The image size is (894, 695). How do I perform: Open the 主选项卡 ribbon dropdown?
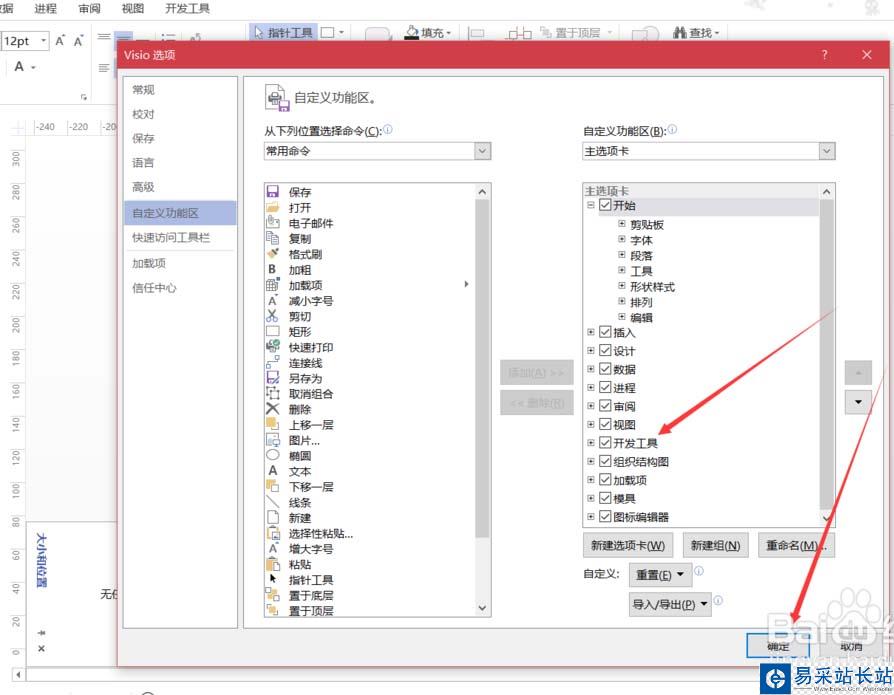(827, 151)
